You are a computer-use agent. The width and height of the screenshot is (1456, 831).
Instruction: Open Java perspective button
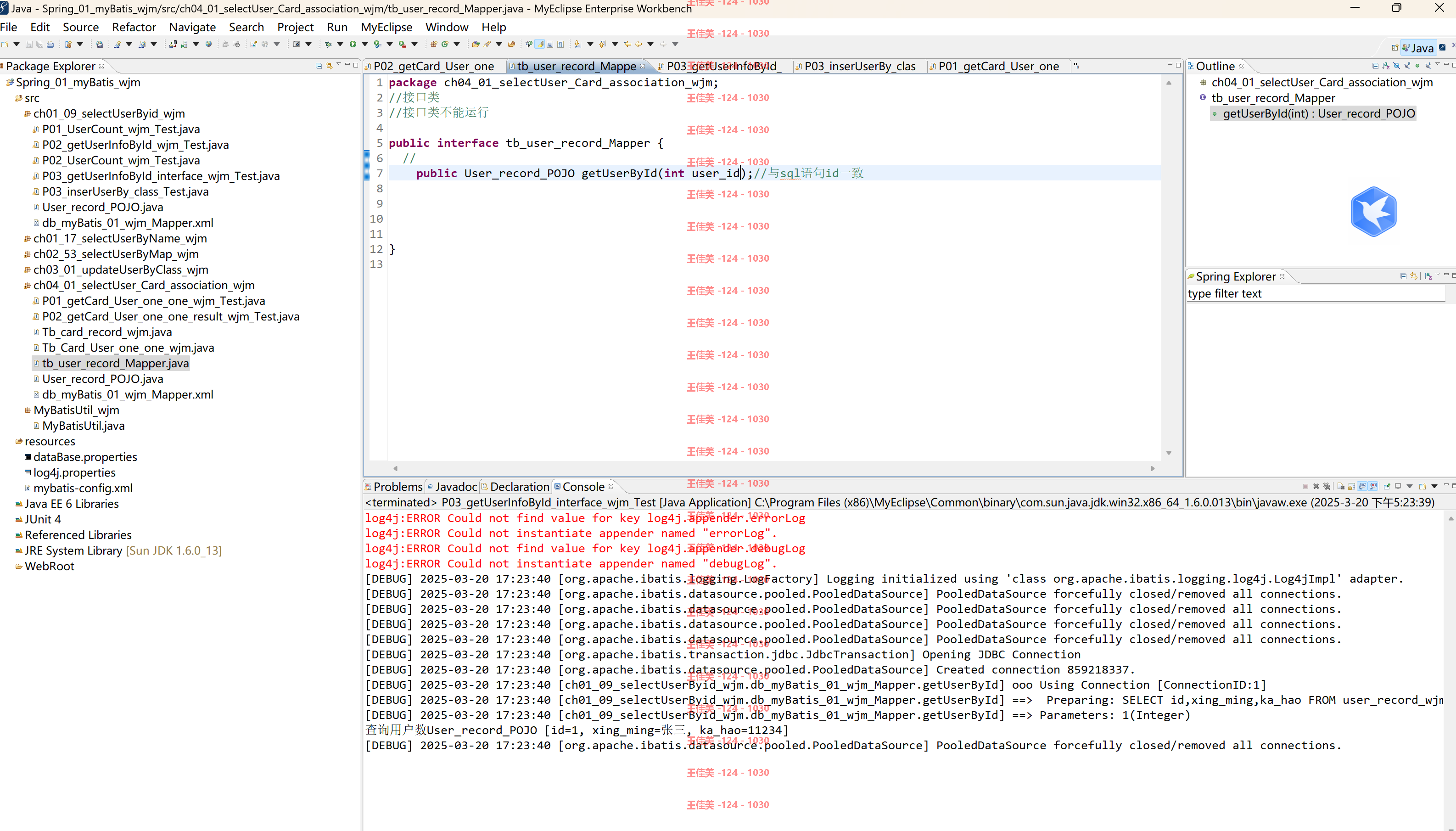click(1418, 48)
